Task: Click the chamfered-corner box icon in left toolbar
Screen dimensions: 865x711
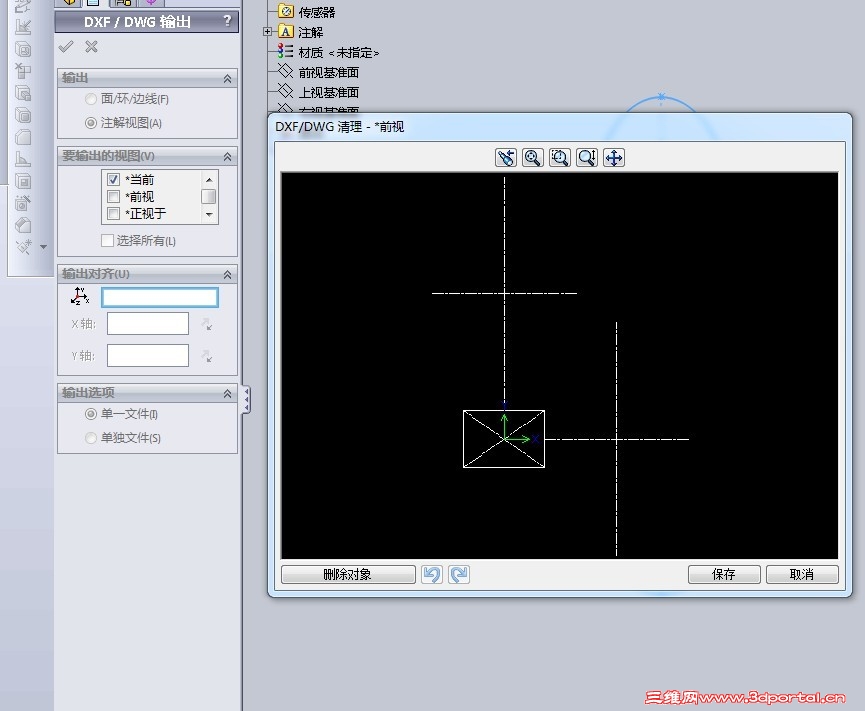Action: click(x=23, y=137)
